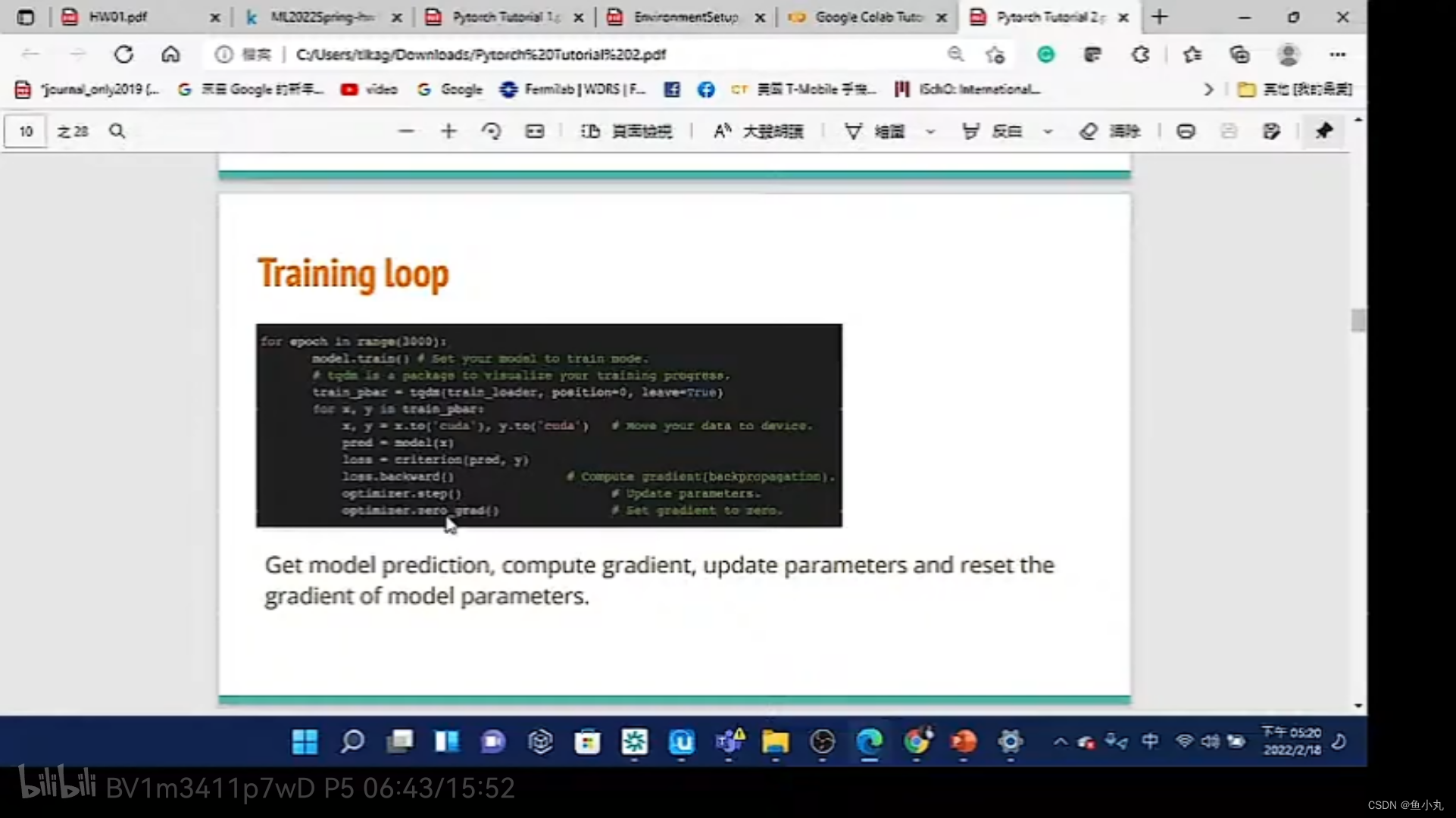Viewport: 1456px width, 818px height.
Task: Click the save-as with pen icon
Action: pos(1271,131)
